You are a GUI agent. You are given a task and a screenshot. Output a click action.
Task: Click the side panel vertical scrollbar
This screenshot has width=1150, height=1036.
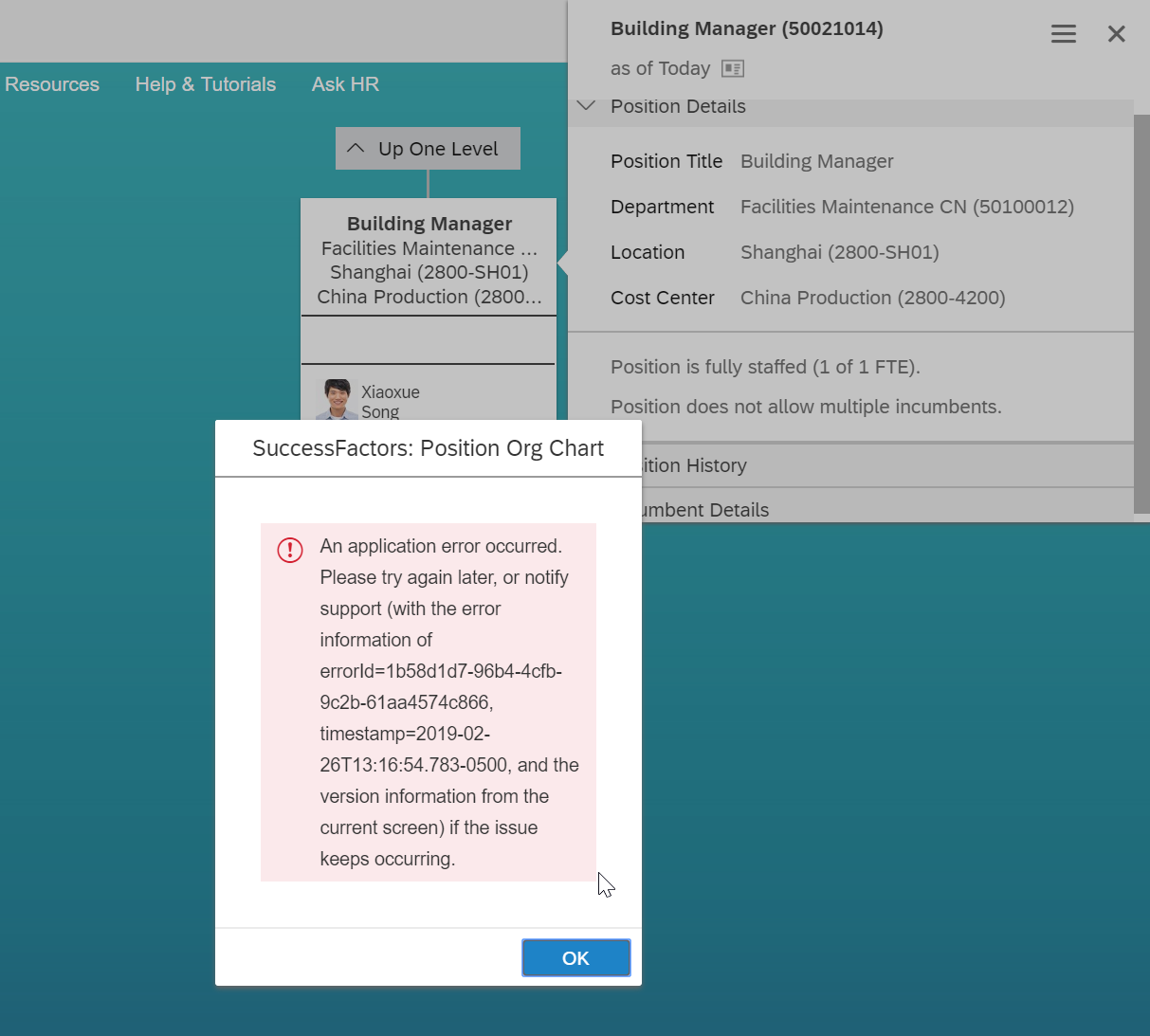(x=1141, y=313)
